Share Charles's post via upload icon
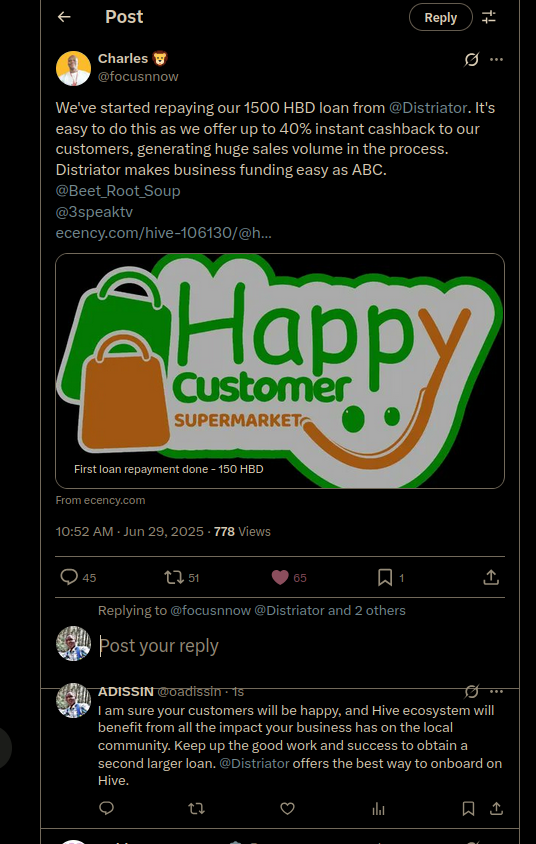The image size is (536, 844). click(x=491, y=578)
